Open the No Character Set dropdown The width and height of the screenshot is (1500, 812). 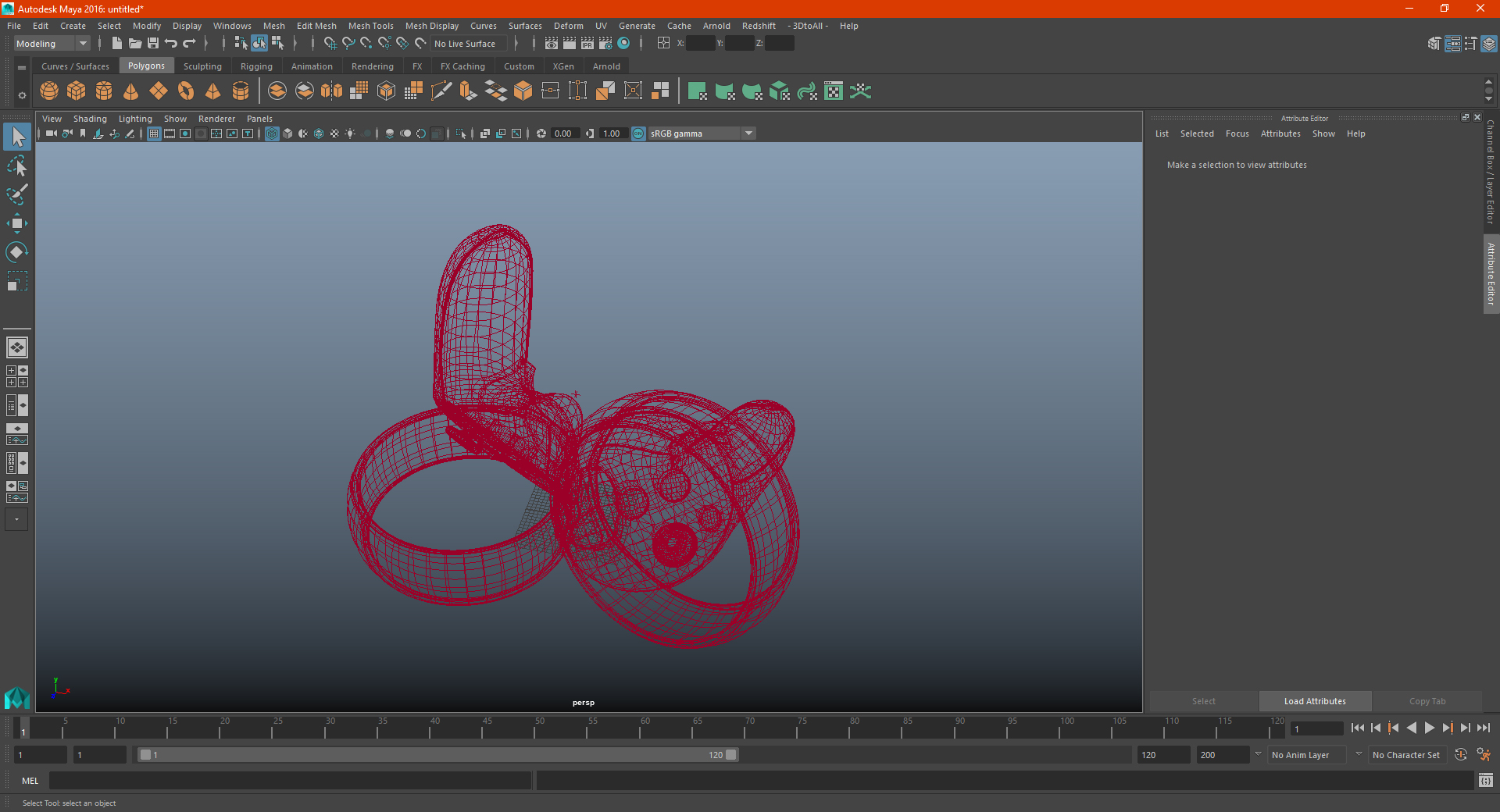[1407, 755]
